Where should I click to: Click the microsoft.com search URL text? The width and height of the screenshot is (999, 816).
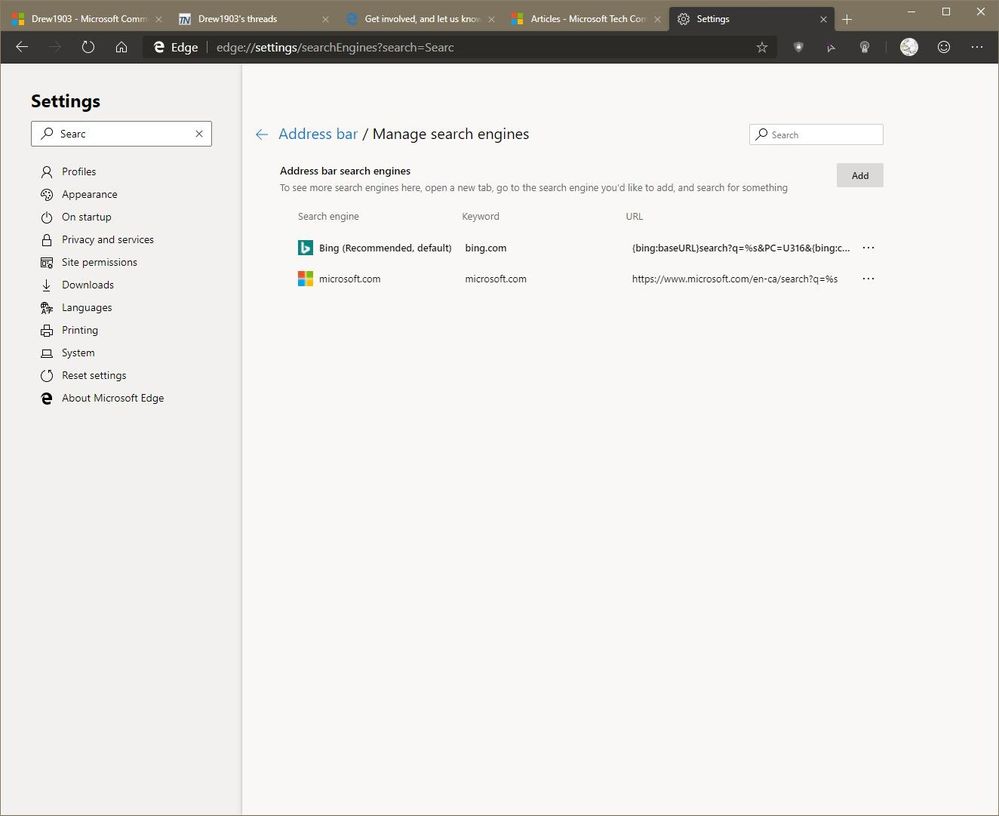tap(735, 278)
